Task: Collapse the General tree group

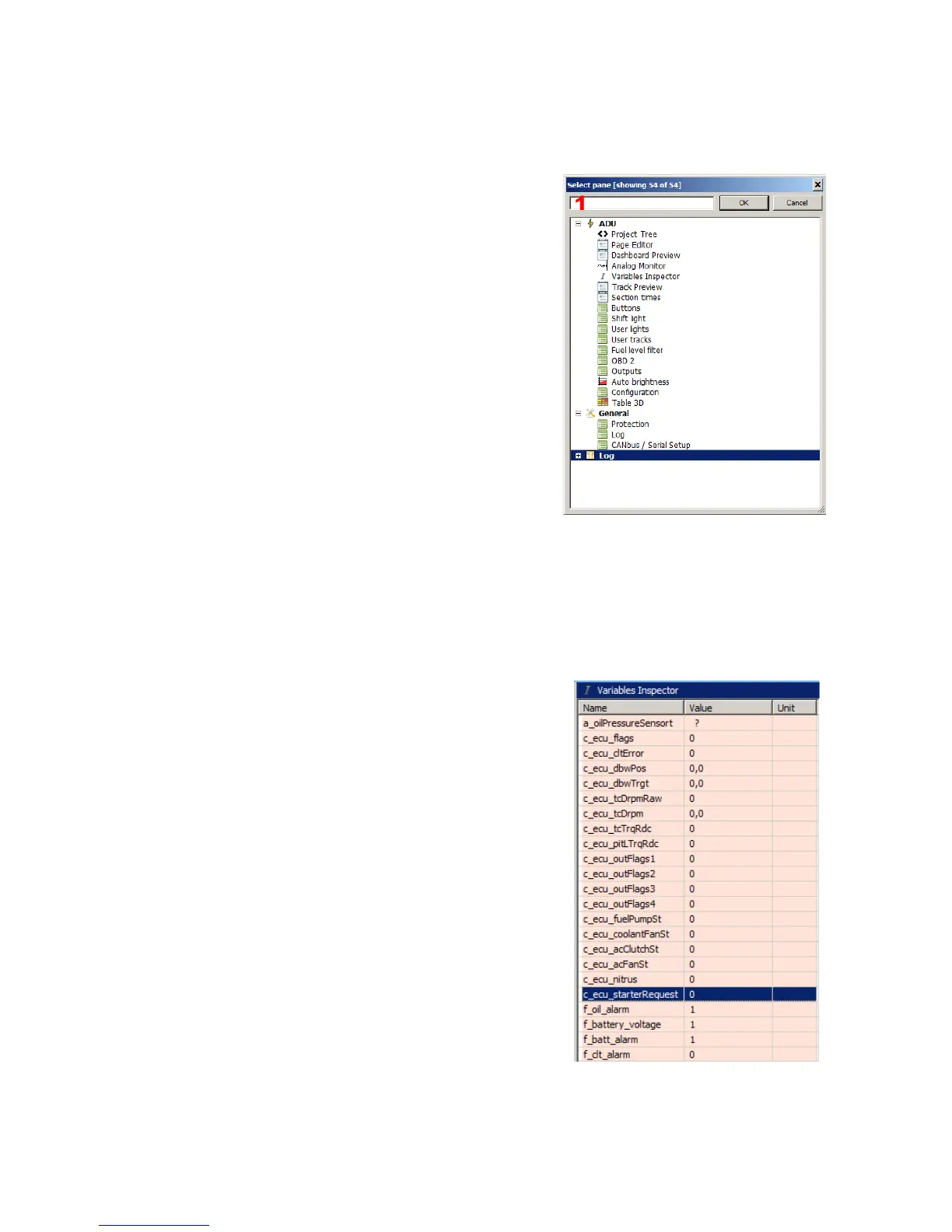Action: pos(578,413)
